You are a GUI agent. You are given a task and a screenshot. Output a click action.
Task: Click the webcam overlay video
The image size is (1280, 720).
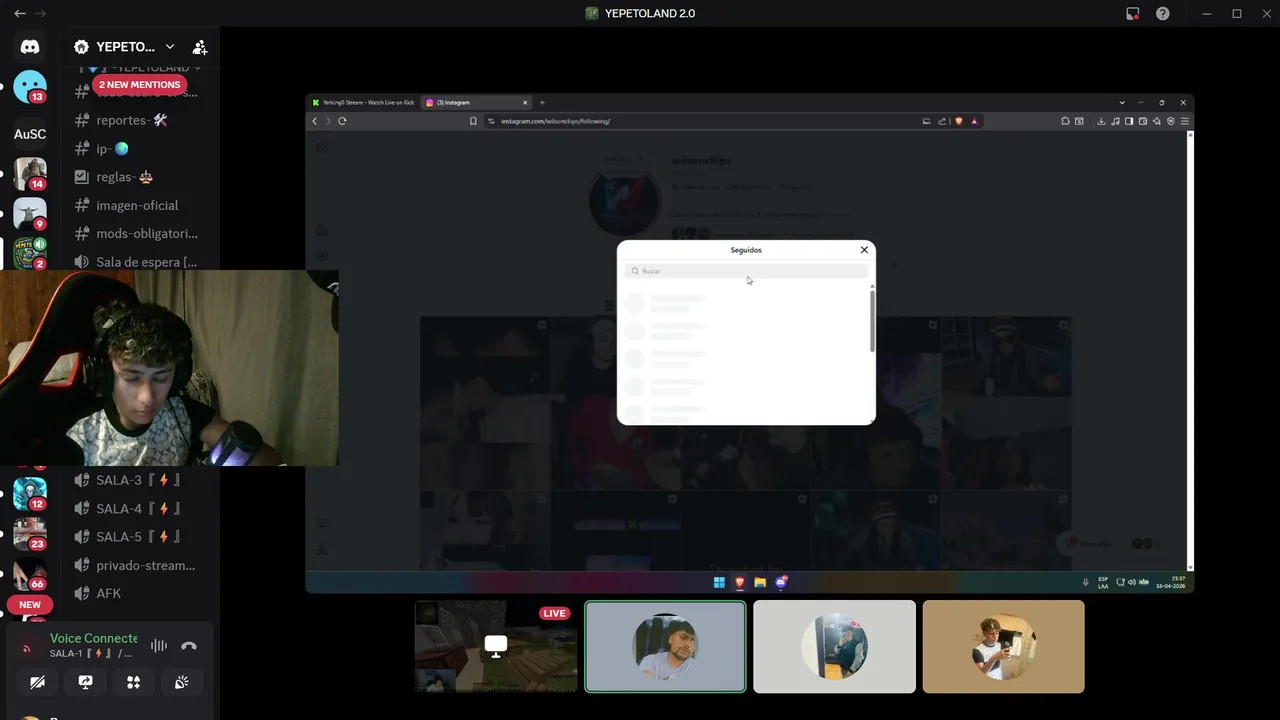pos(169,368)
